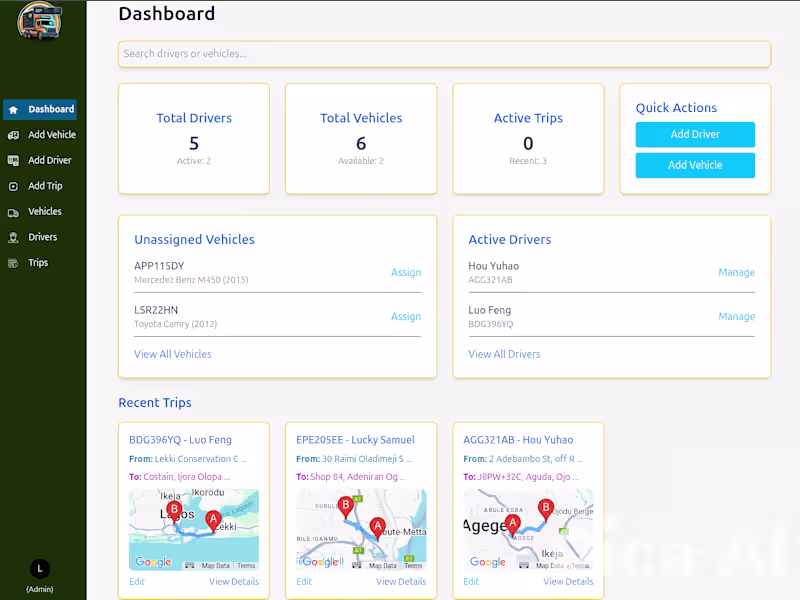800x600 pixels.
Task: Click the Drivers person icon in sidebar
Action: click(13, 237)
